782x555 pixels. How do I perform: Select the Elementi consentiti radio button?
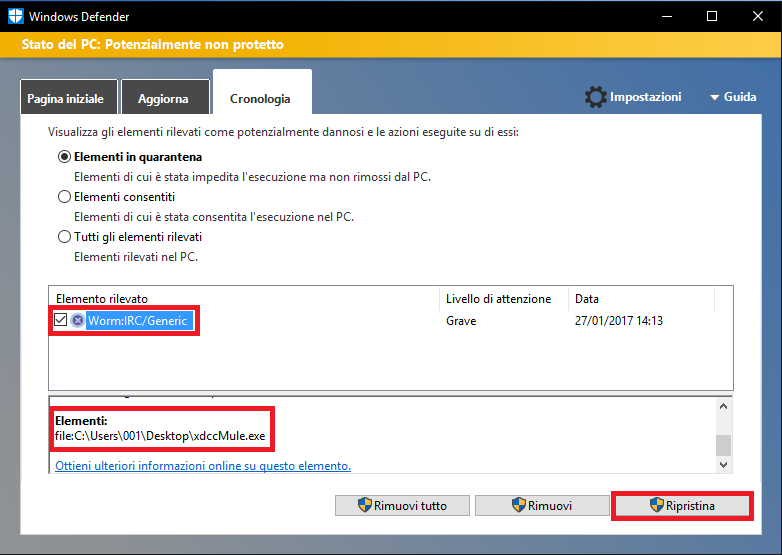(65, 197)
